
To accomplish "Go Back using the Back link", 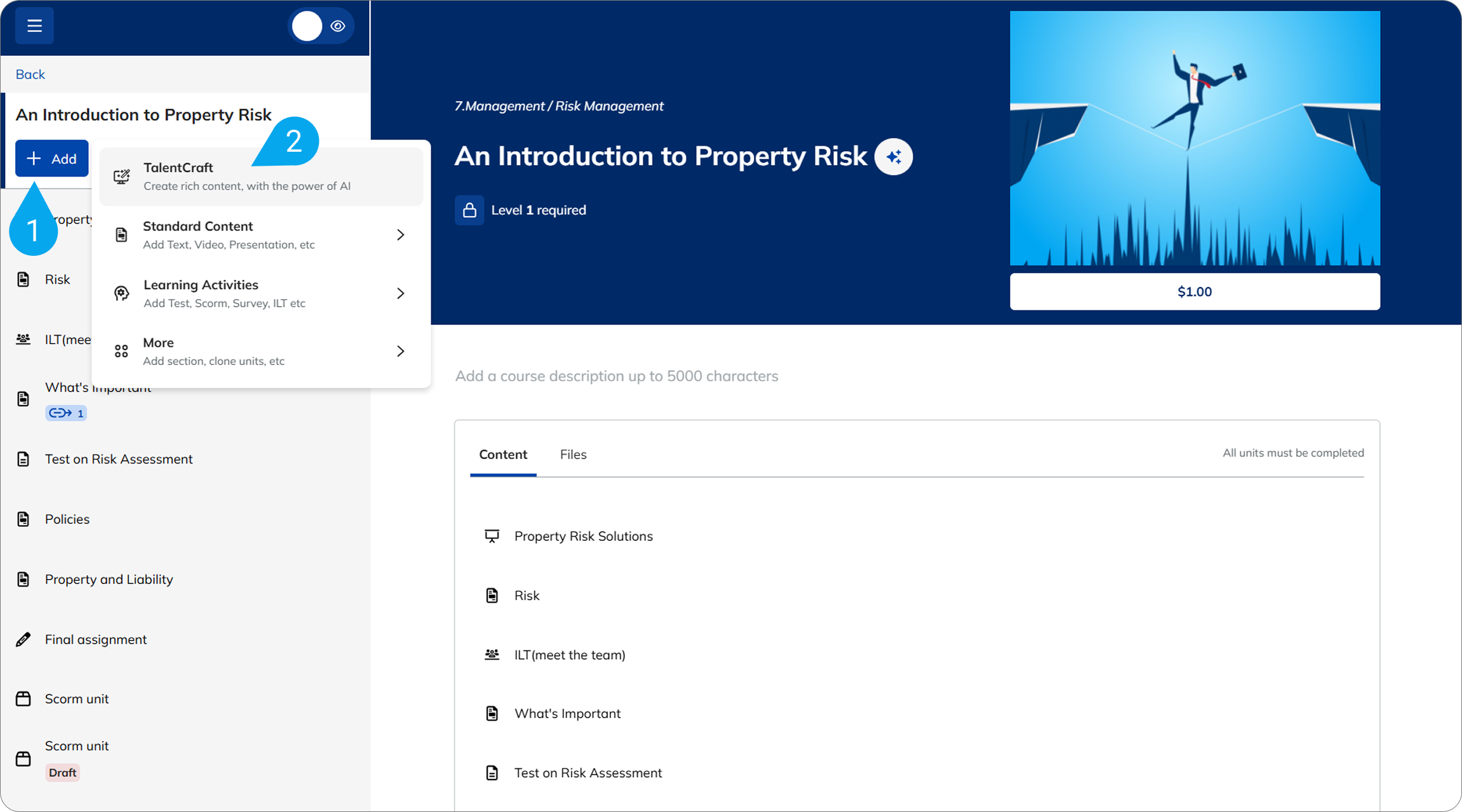I will coord(30,74).
